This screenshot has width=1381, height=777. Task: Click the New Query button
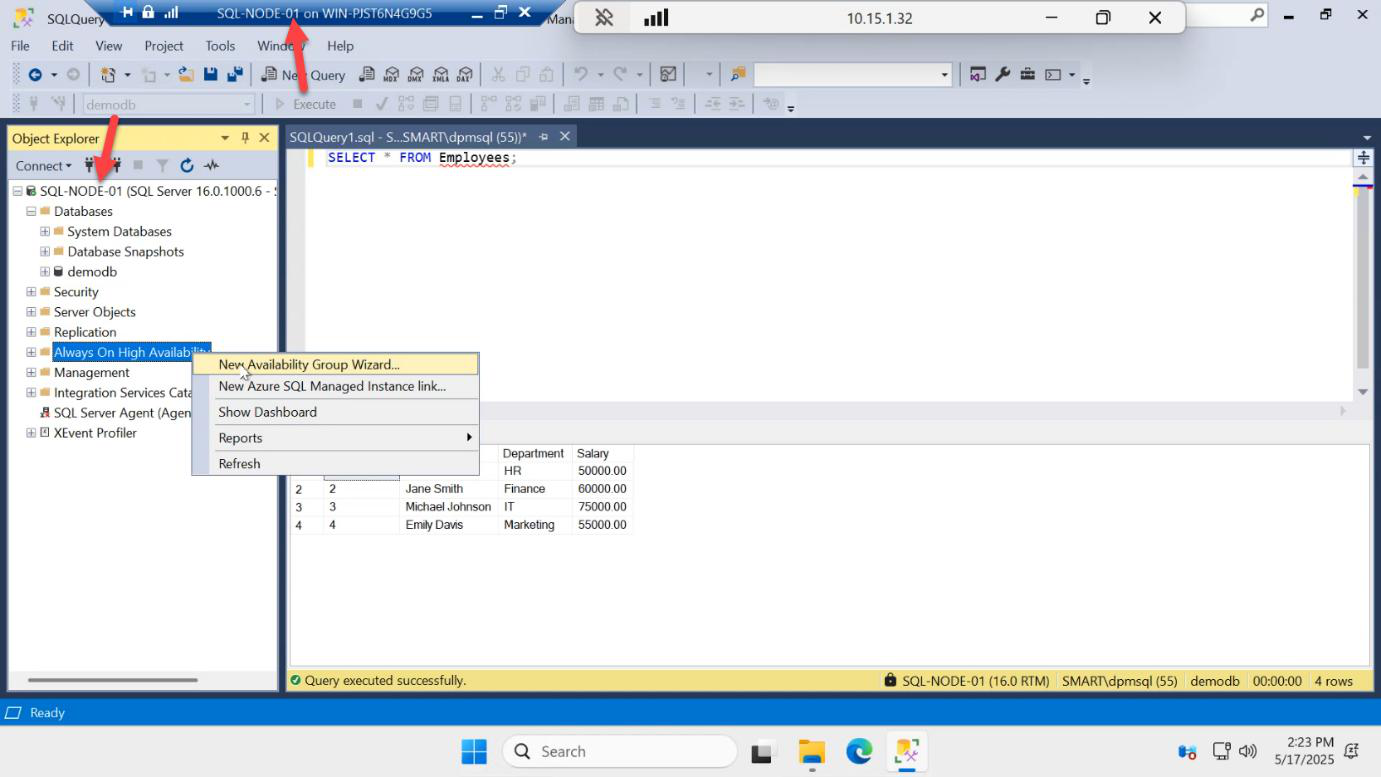click(303, 75)
